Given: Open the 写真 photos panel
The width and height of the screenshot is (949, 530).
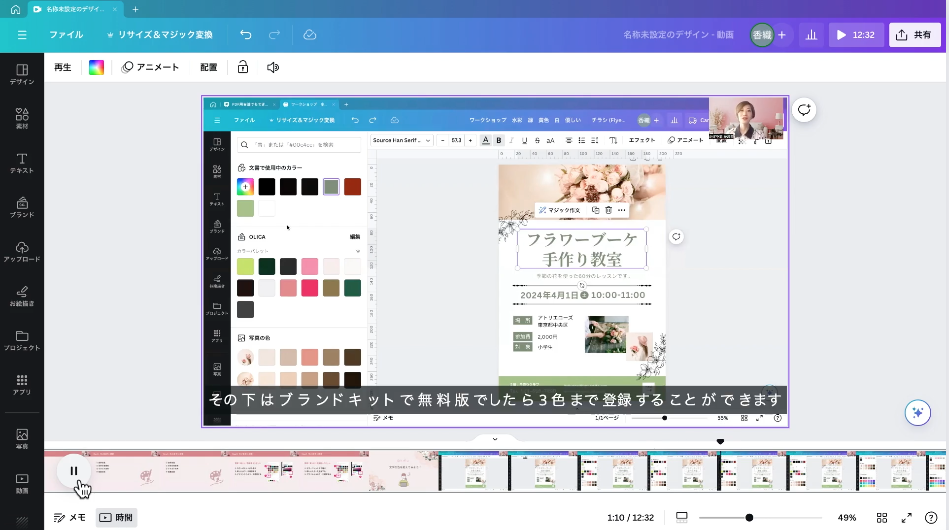Looking at the screenshot, I should (x=22, y=439).
